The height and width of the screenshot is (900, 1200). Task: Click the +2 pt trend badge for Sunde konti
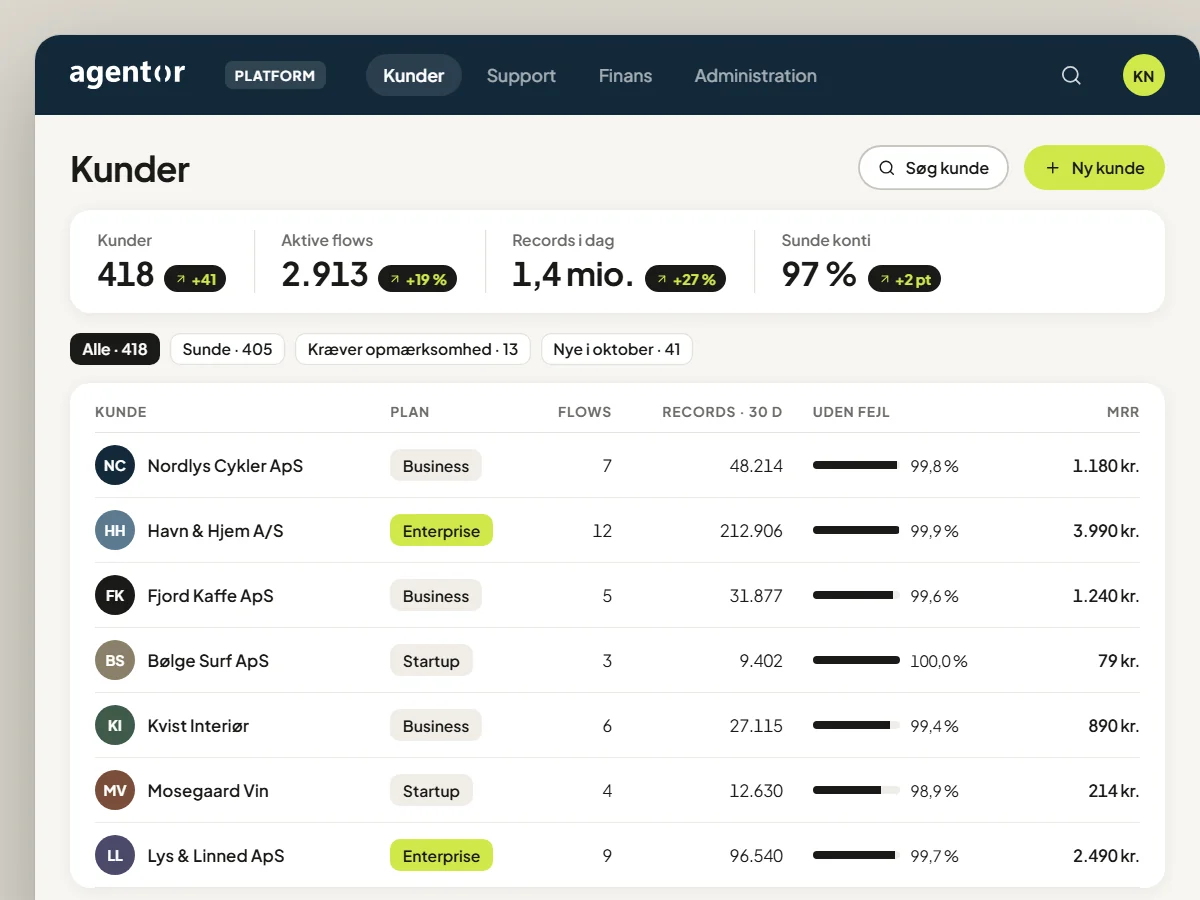pos(904,279)
